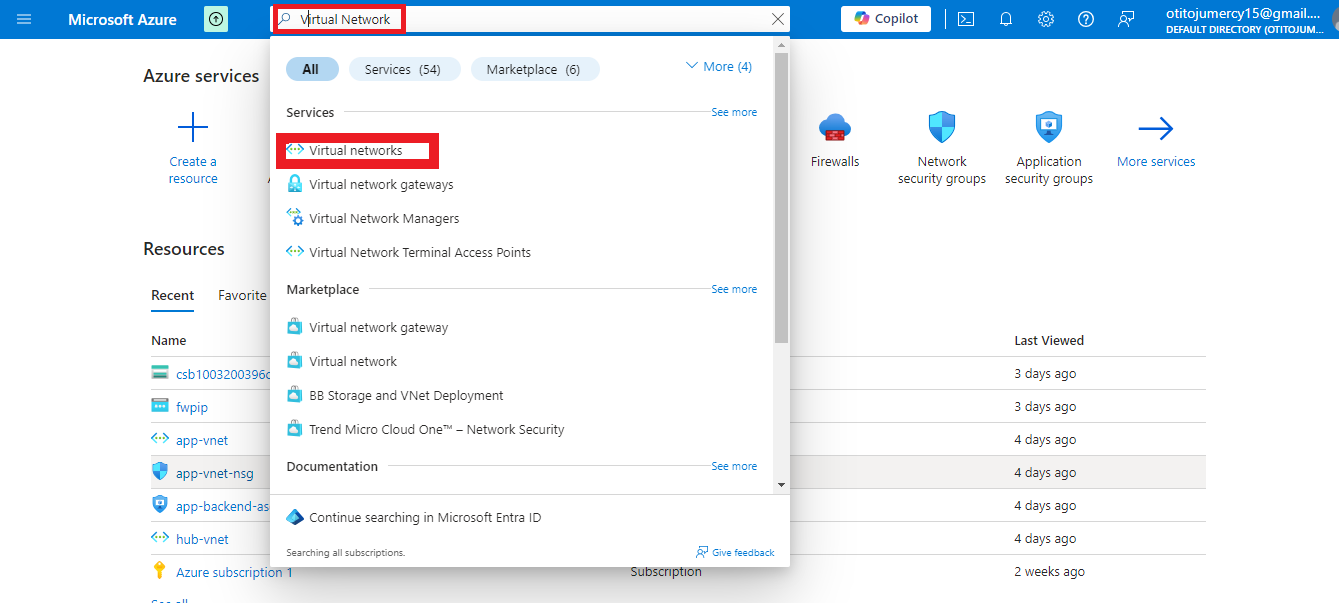
Task: Open the portal hamburger menu
Action: pyautogui.click(x=24, y=19)
